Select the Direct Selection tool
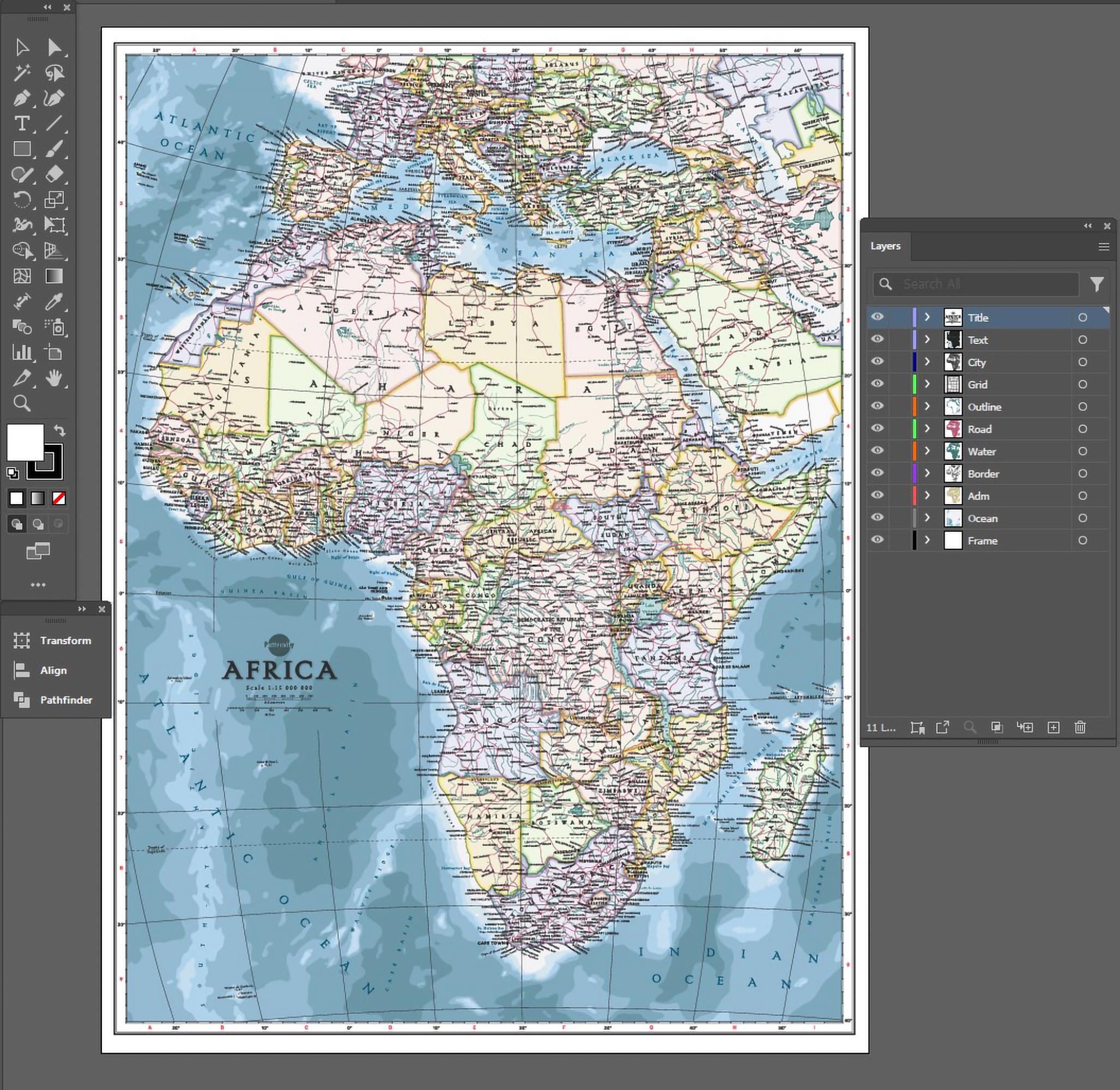The image size is (1120, 1090). pos(55,47)
